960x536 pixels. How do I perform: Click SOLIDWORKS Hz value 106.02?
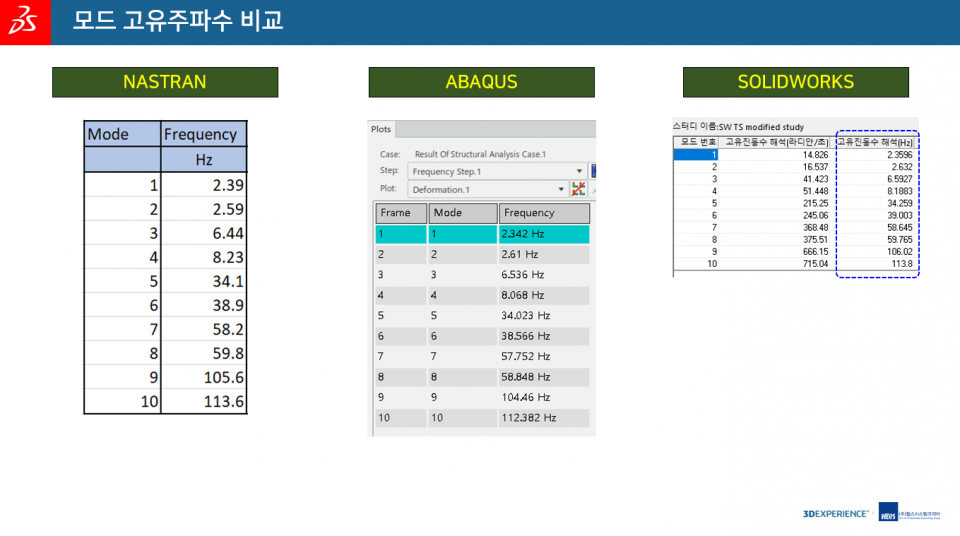[x=899, y=252]
